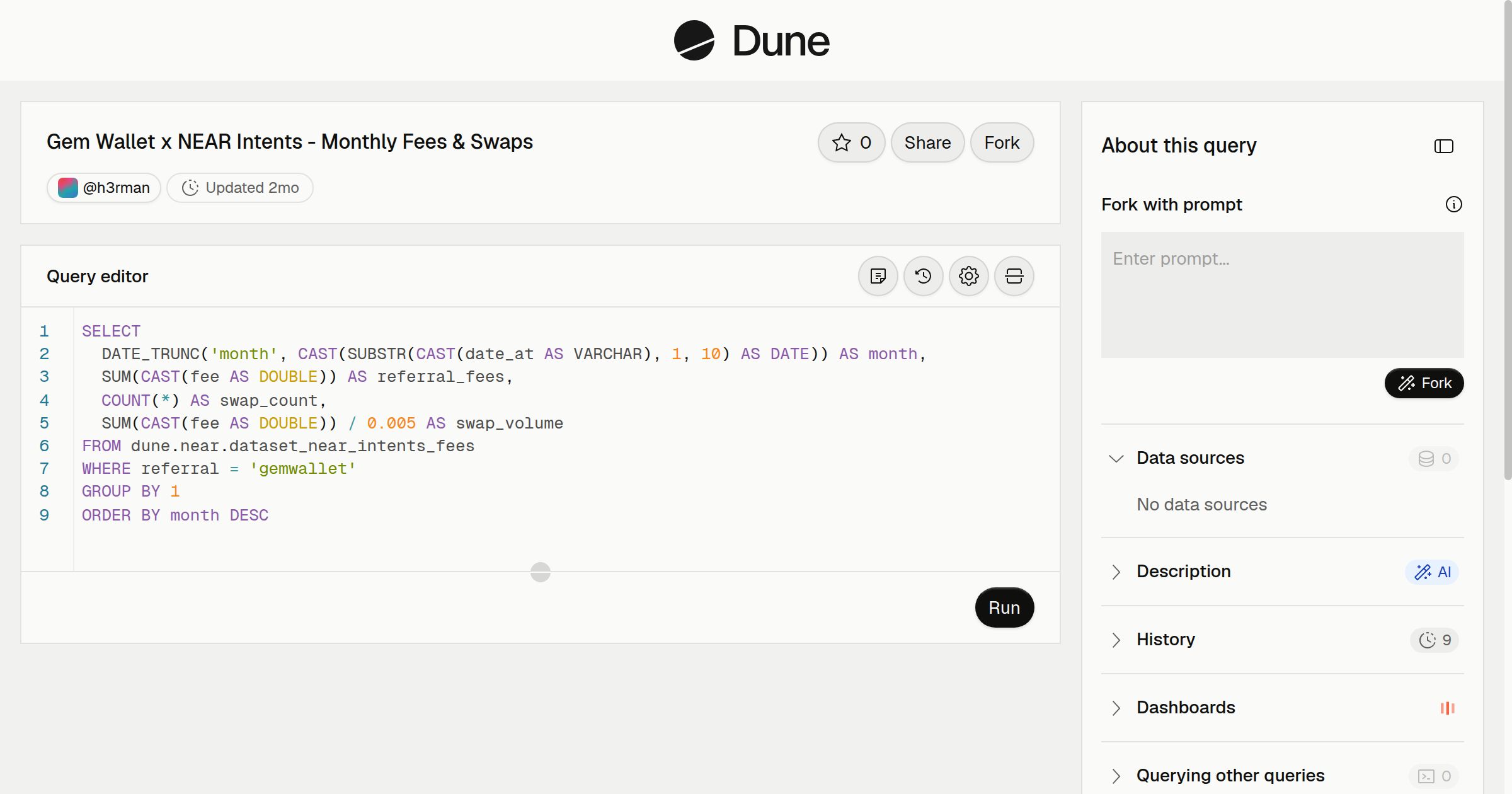The height and width of the screenshot is (794, 1512).
Task: Click the Data sources count badge
Action: 1434,459
